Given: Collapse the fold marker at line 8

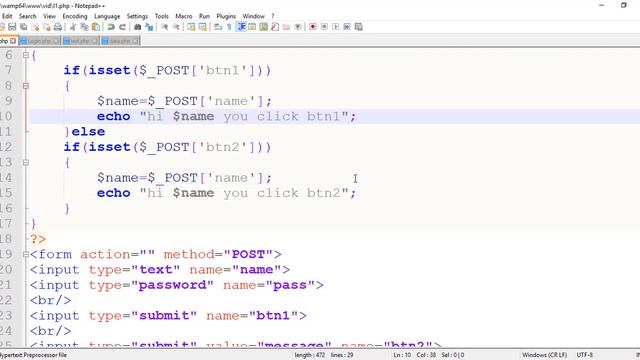Looking at the screenshot, I should click(x=26, y=86).
